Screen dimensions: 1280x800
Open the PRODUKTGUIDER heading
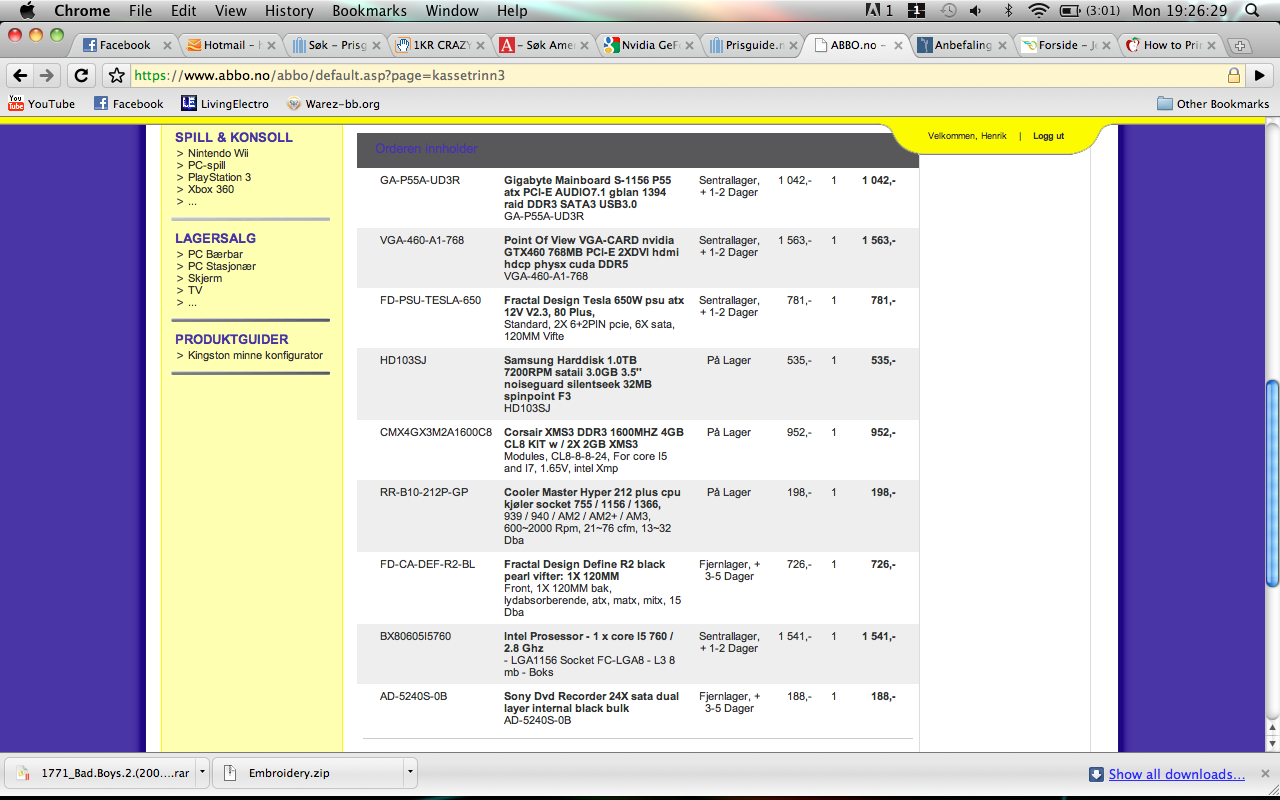tap(232, 339)
